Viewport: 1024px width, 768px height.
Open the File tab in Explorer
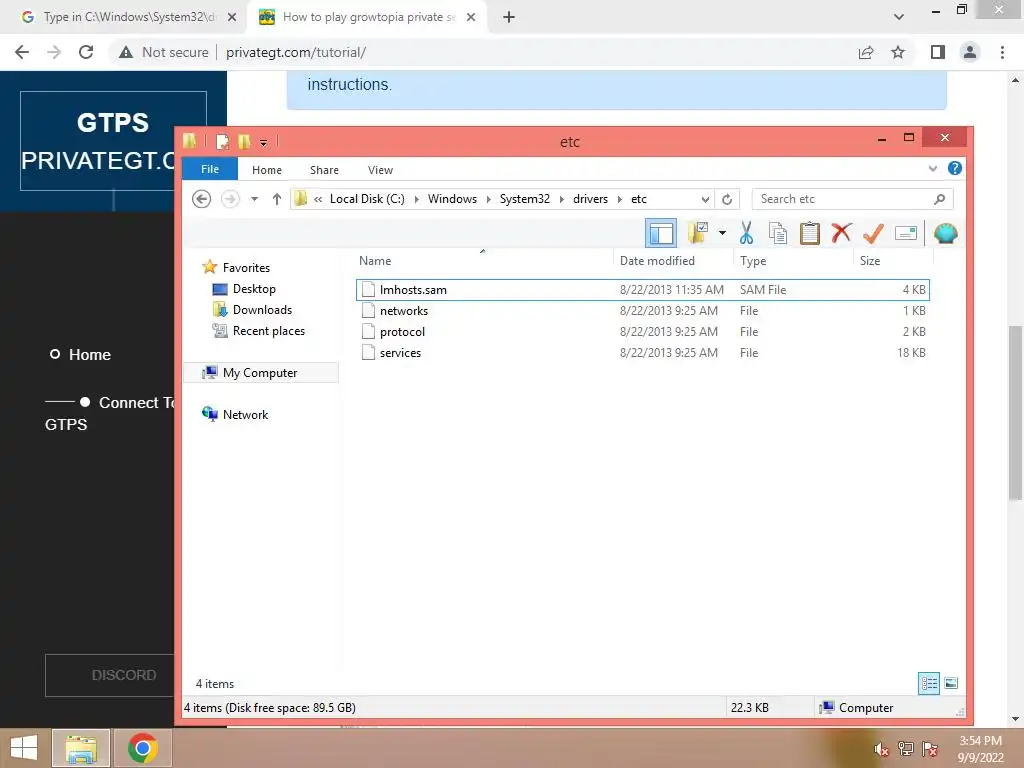click(x=210, y=169)
